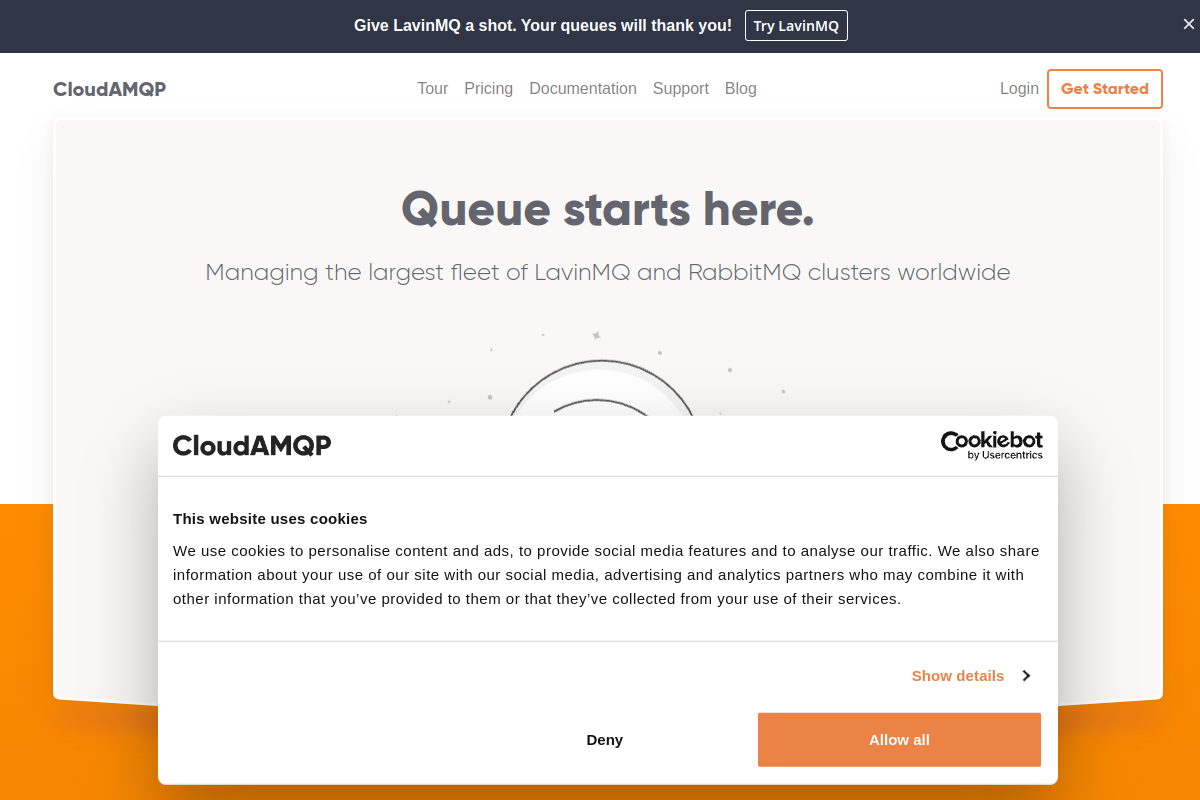The image size is (1200, 800).
Task: Allow all cookies
Action: coord(899,740)
